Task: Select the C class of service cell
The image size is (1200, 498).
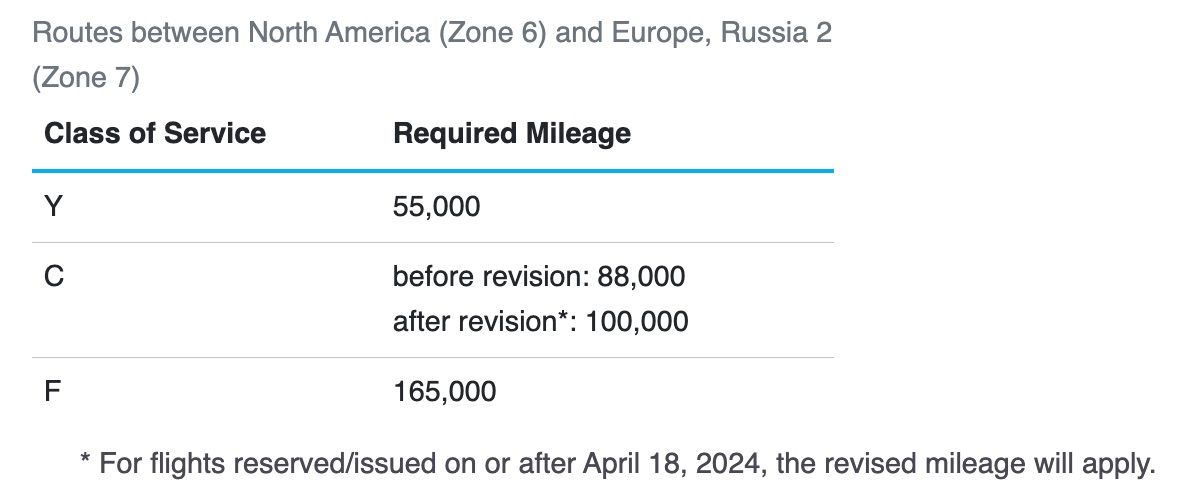Action: [55, 276]
